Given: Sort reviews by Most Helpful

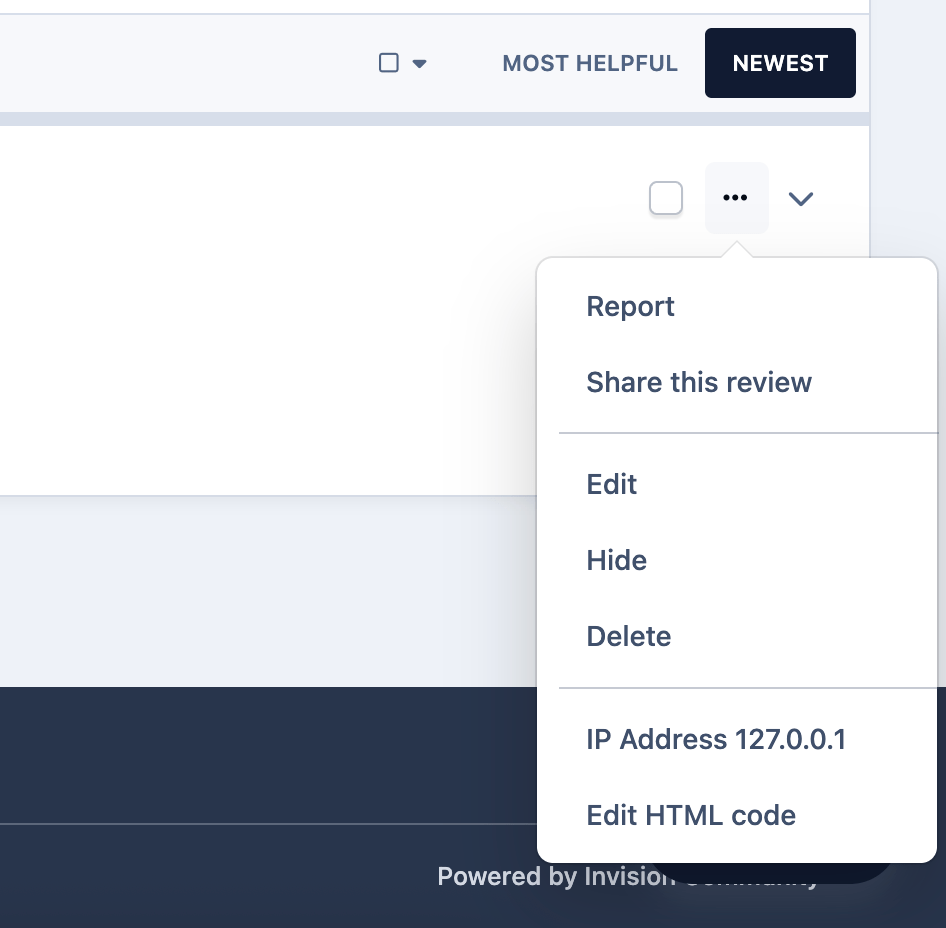Looking at the screenshot, I should click(590, 63).
